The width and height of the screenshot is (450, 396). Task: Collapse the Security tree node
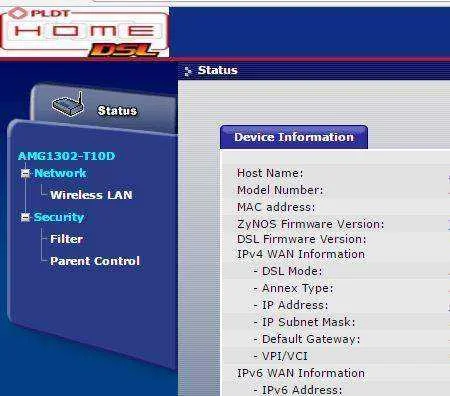tap(25, 217)
